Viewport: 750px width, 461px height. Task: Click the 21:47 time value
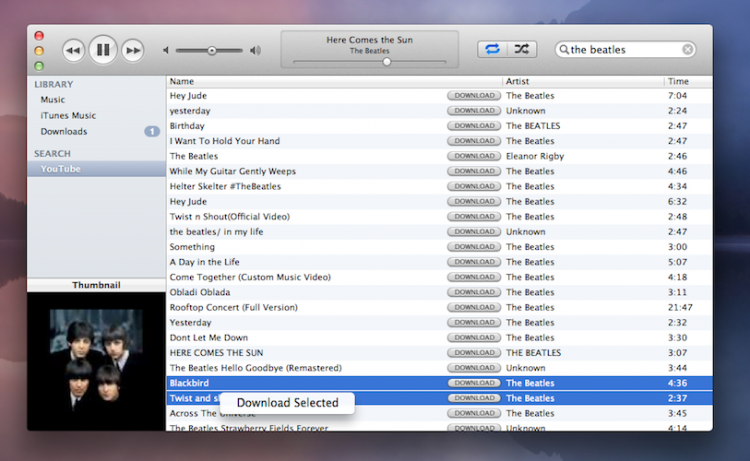680,307
